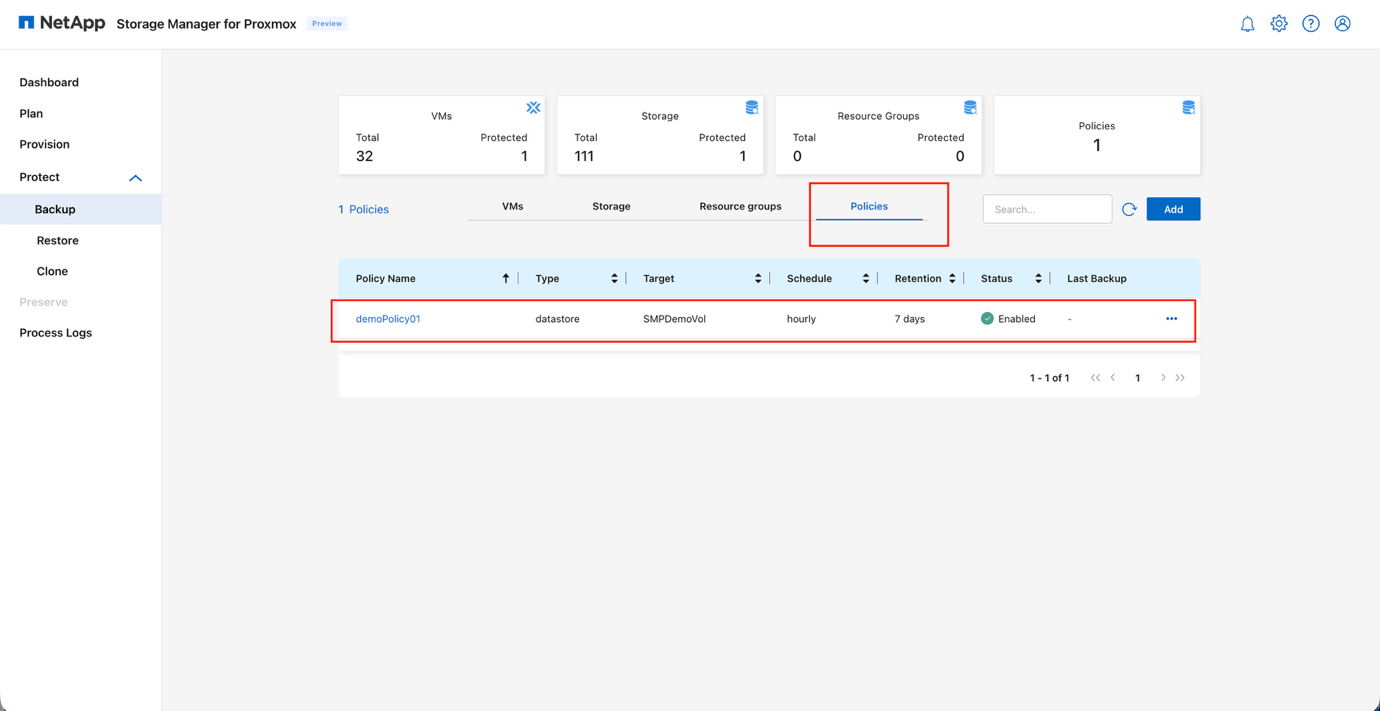Open the demoPolicy01 policy link
1380x711 pixels.
388,318
